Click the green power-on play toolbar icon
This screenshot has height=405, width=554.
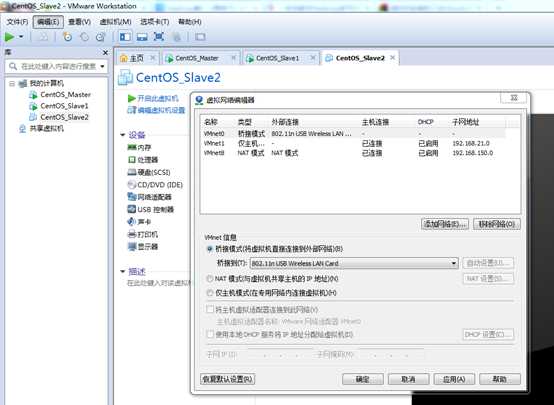click(10, 37)
